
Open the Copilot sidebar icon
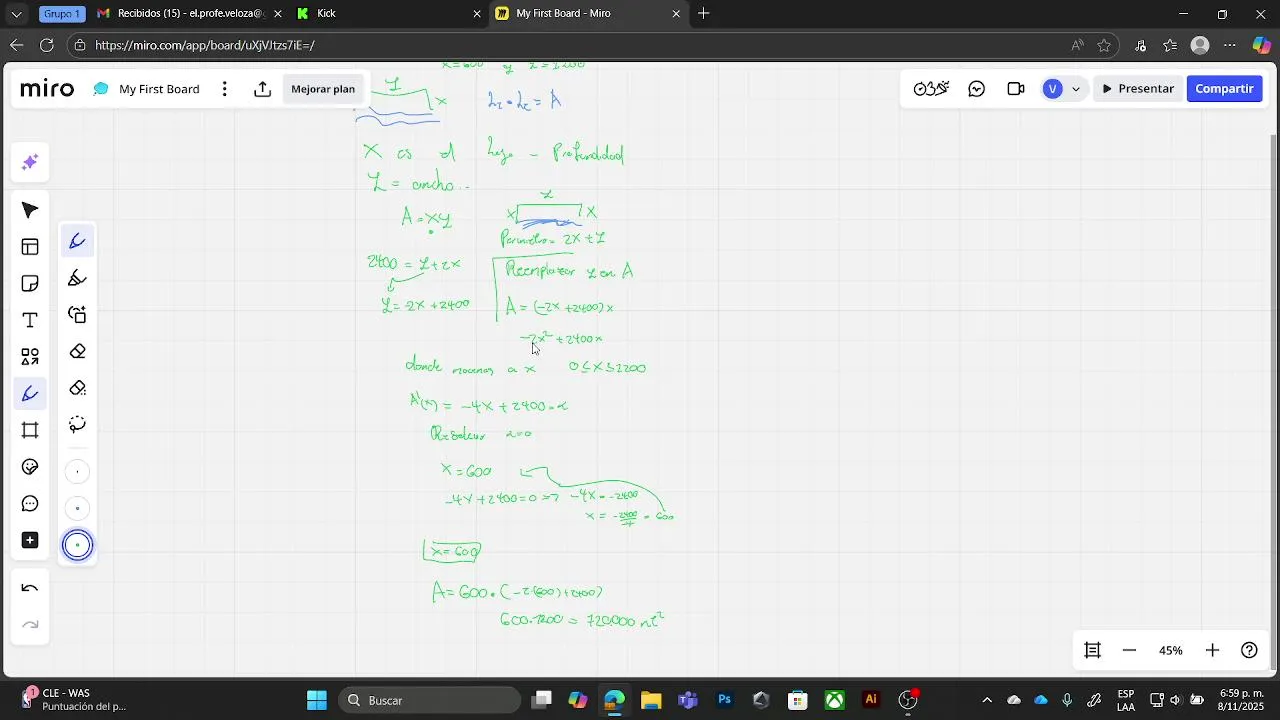pos(1262,45)
